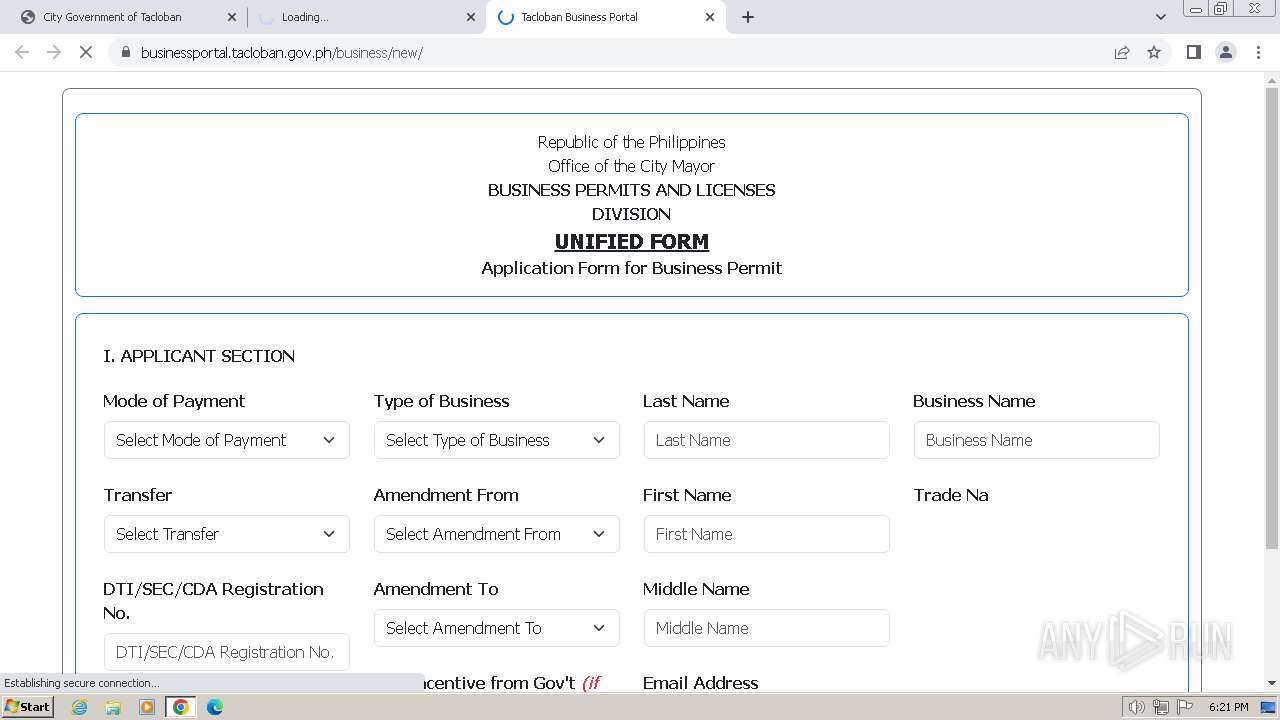Open Select Amendment To dropdown
The width and height of the screenshot is (1280, 720).
tap(497, 628)
